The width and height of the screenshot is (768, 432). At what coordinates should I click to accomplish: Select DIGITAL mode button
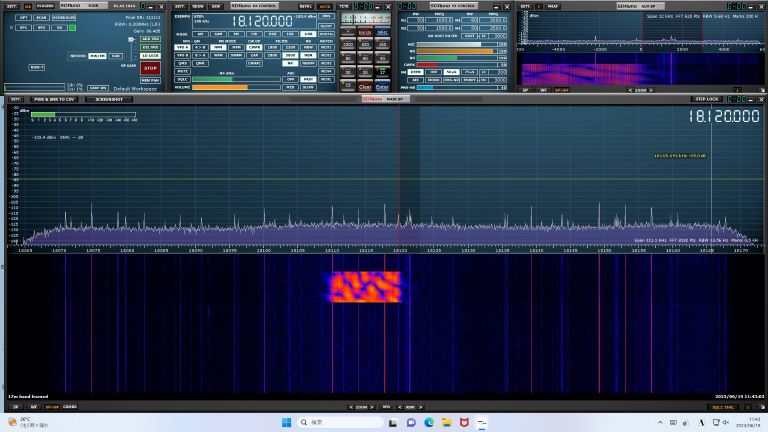(x=326, y=34)
